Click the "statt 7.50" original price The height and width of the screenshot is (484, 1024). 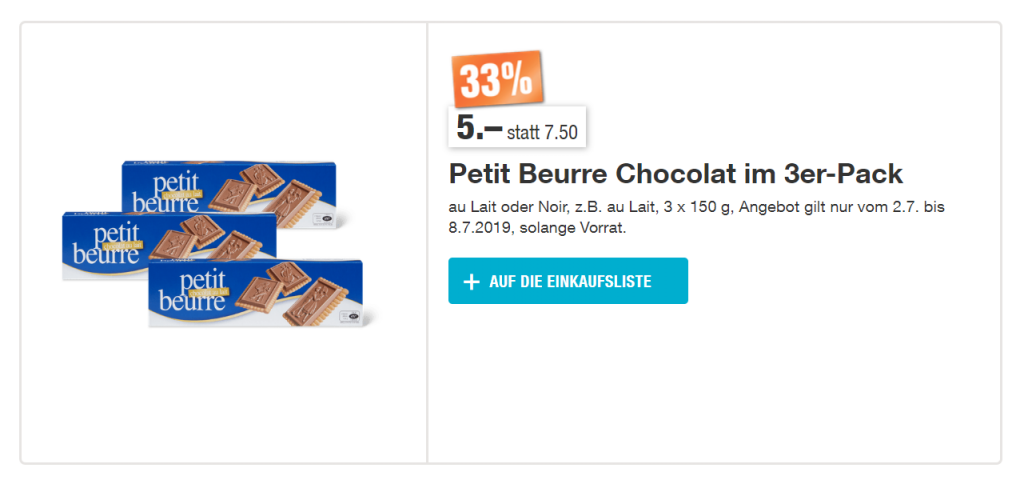point(542,130)
